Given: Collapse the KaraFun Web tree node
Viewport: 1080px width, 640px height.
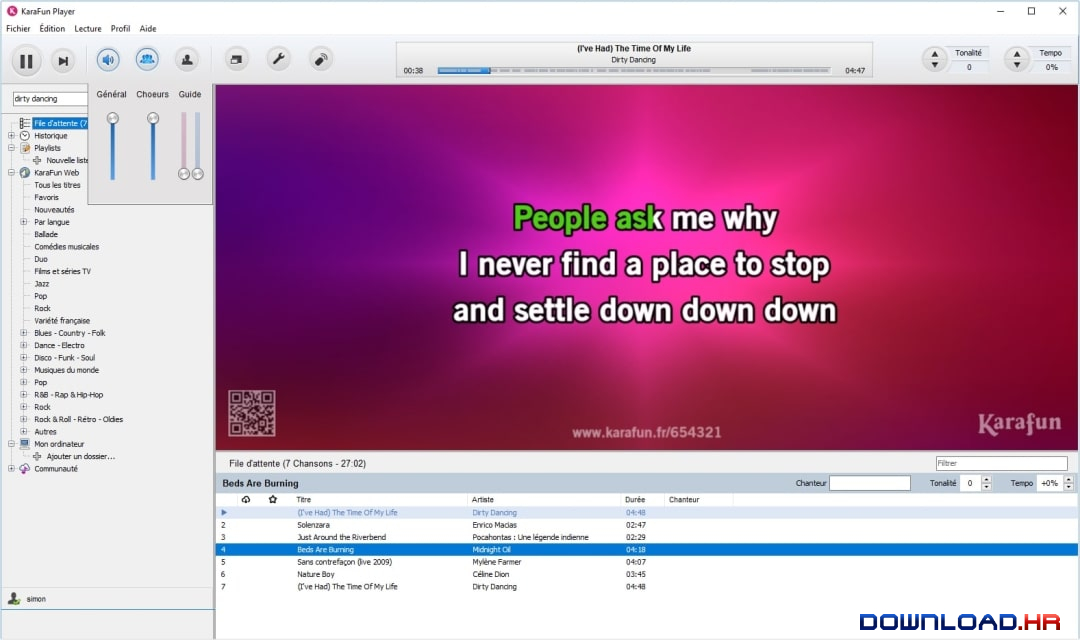Looking at the screenshot, I should 11,172.
